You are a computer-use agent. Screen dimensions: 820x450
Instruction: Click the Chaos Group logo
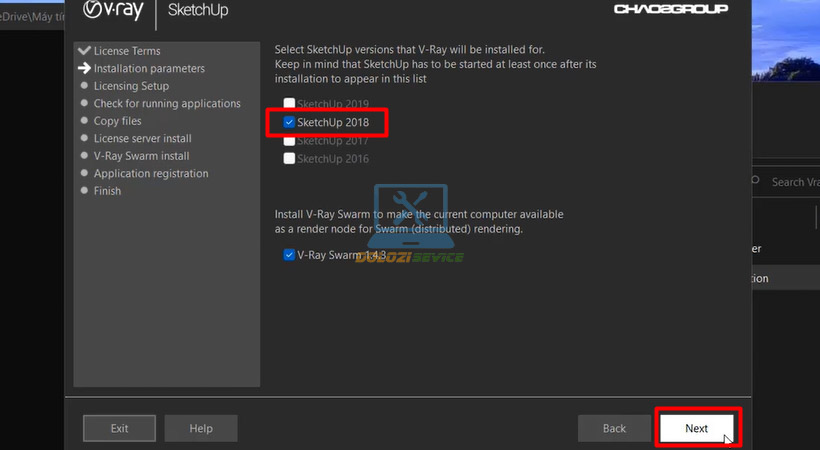[671, 10]
